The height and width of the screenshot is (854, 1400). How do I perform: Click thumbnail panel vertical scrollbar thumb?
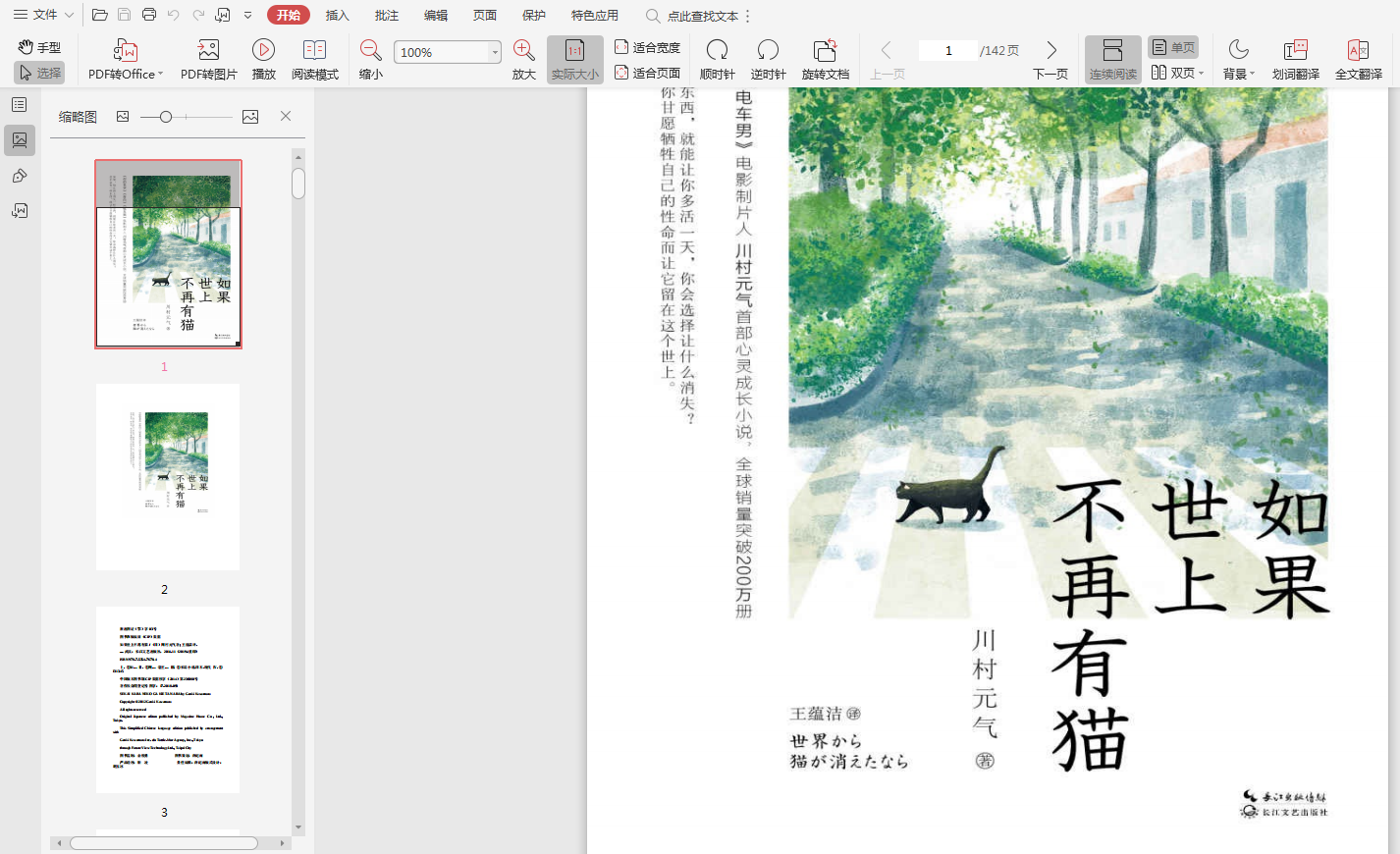[298, 184]
